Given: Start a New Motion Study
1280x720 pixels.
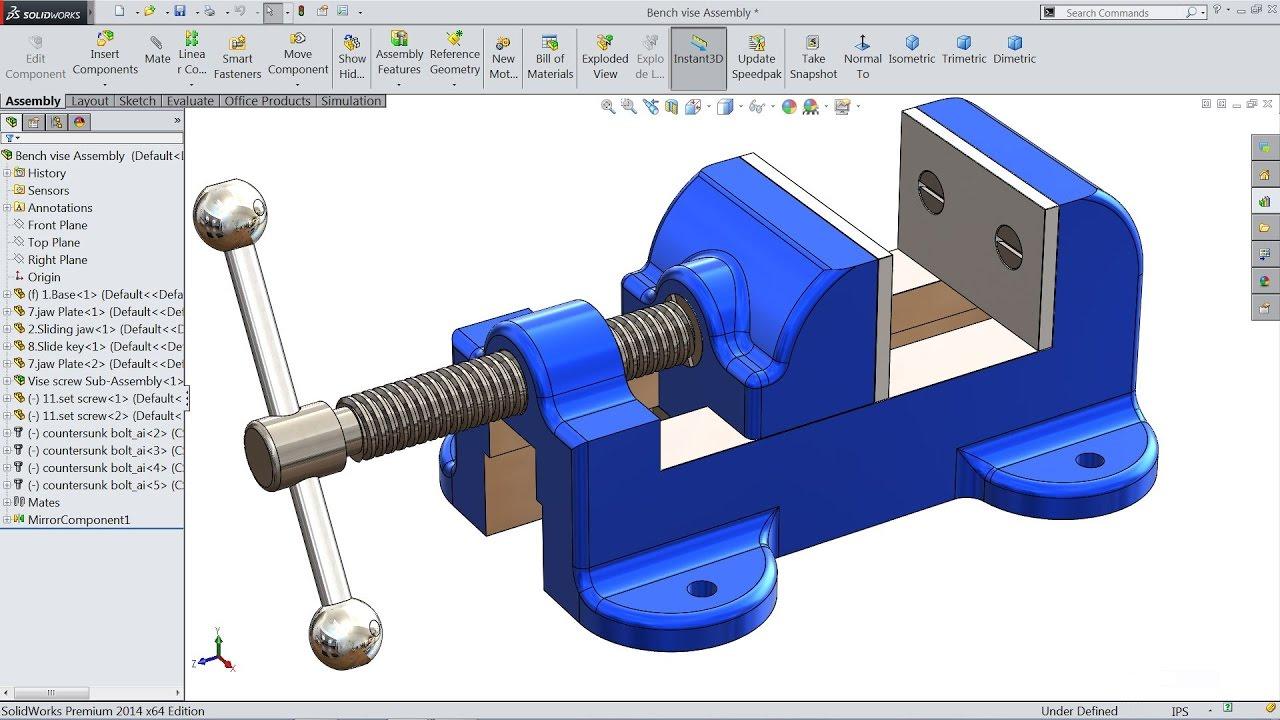Looking at the screenshot, I should [x=503, y=58].
